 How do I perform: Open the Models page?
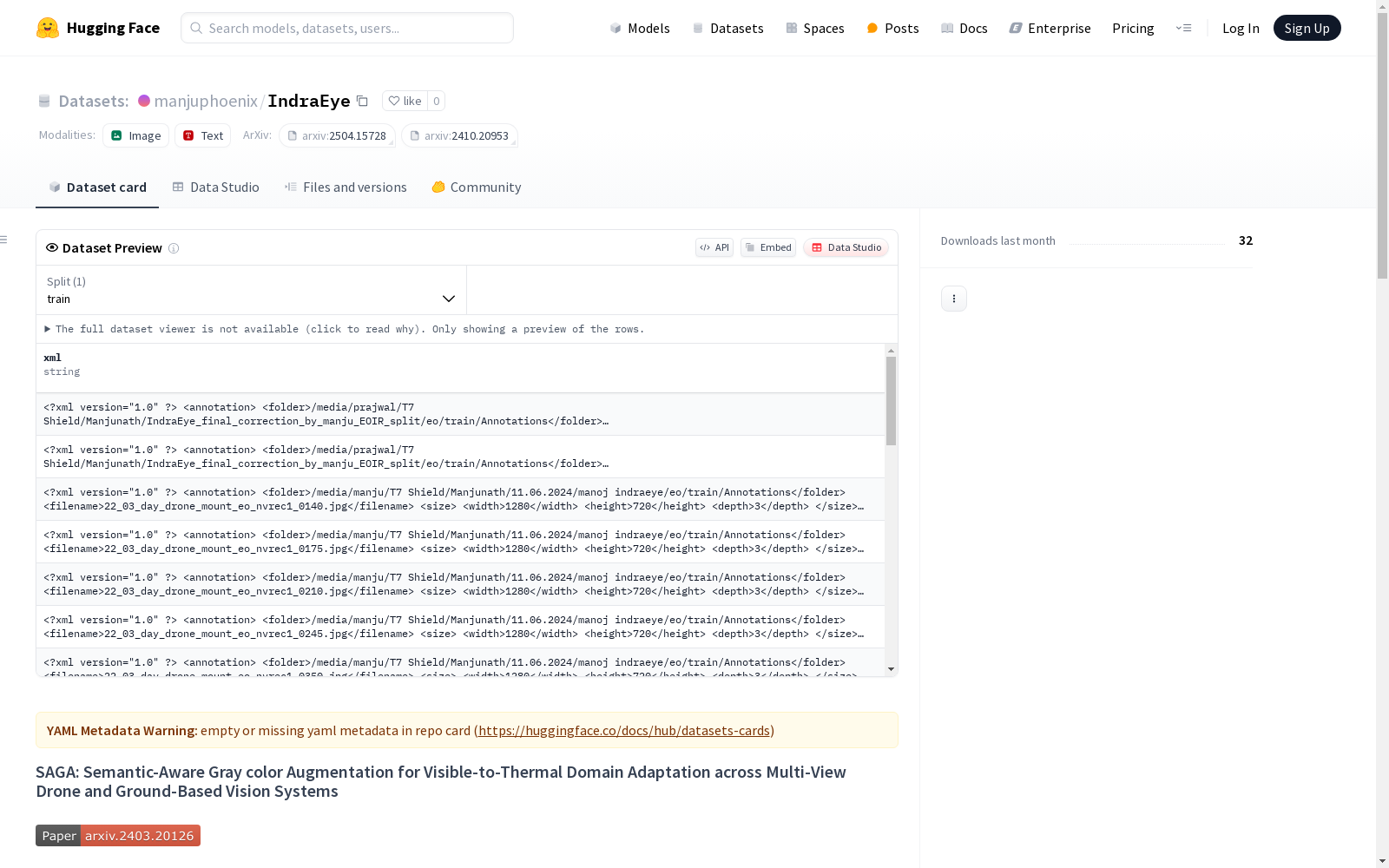pyautogui.click(x=640, y=28)
